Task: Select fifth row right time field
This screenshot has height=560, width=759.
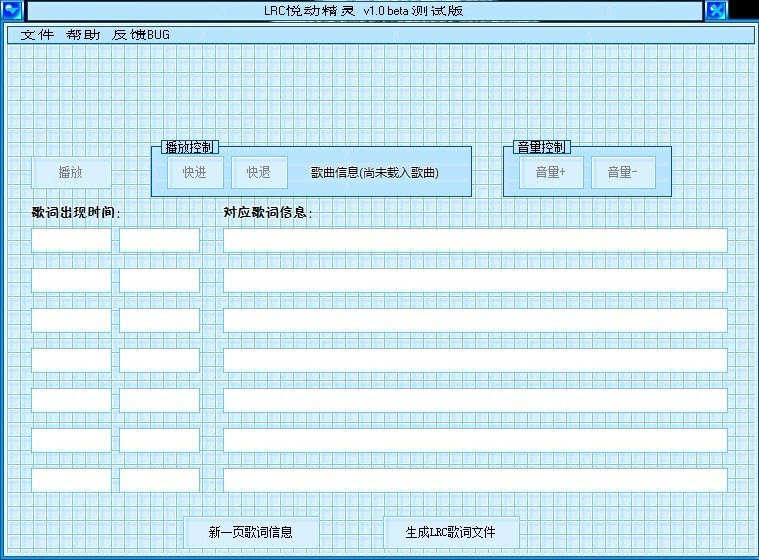Action: click(x=159, y=400)
